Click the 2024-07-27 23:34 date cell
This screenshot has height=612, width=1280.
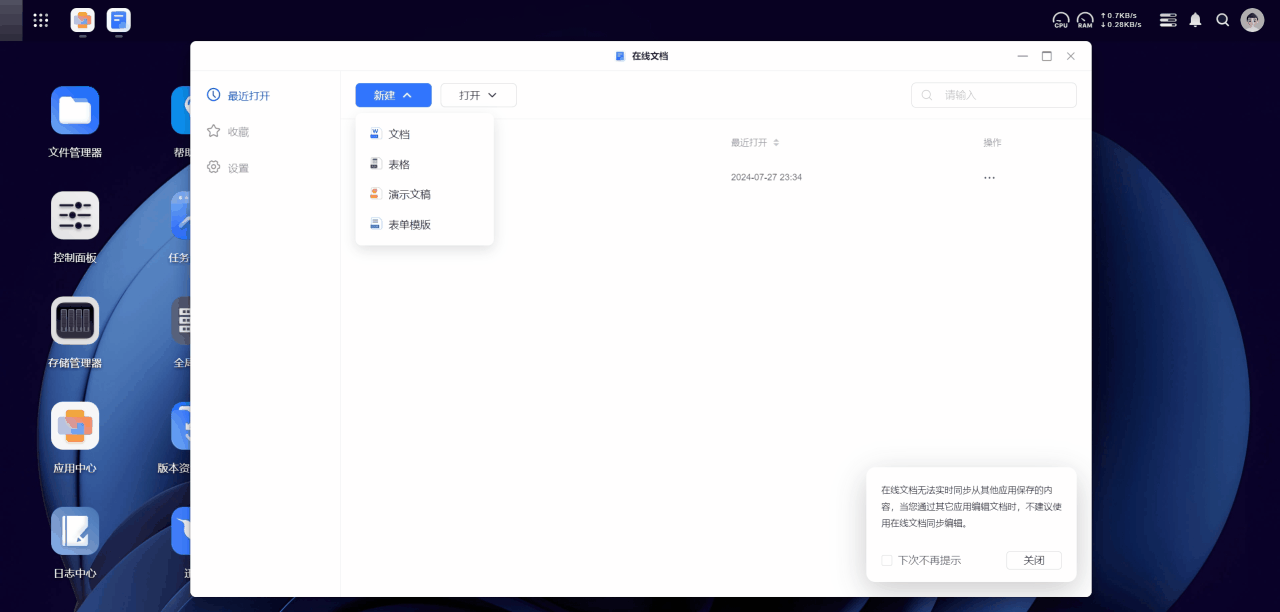click(x=766, y=177)
